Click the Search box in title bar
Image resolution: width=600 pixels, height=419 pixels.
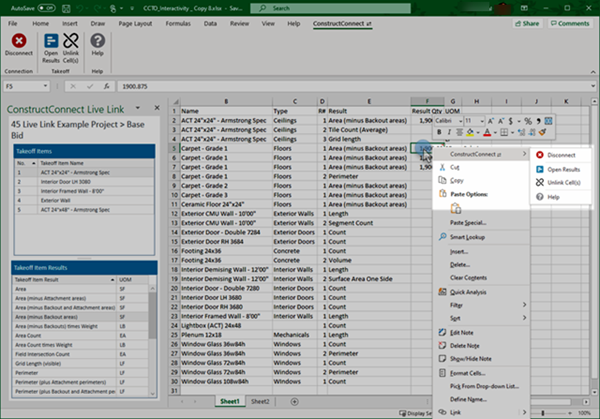(x=330, y=8)
